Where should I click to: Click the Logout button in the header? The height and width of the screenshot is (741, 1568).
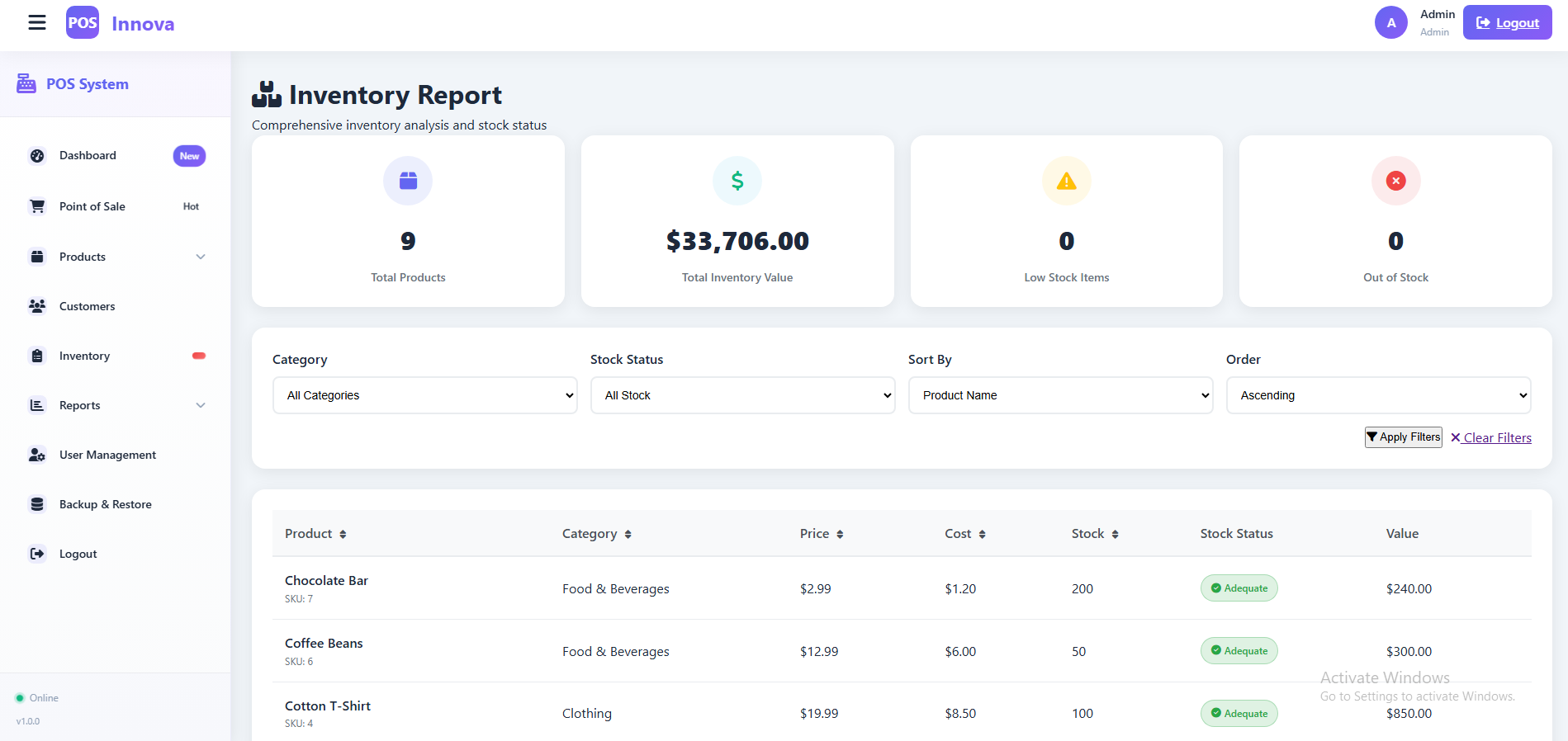[1507, 23]
